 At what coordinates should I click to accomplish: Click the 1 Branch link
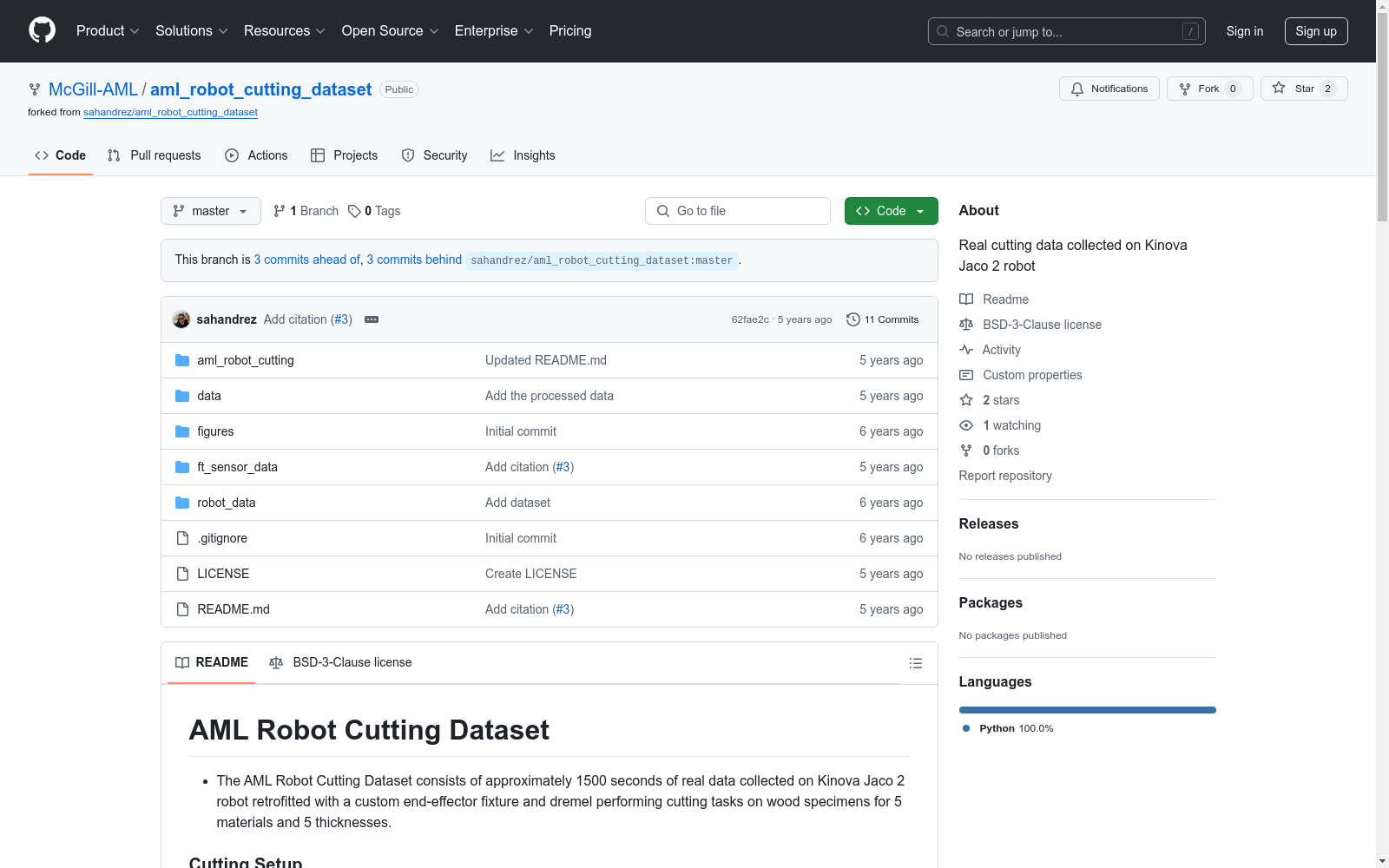306,211
